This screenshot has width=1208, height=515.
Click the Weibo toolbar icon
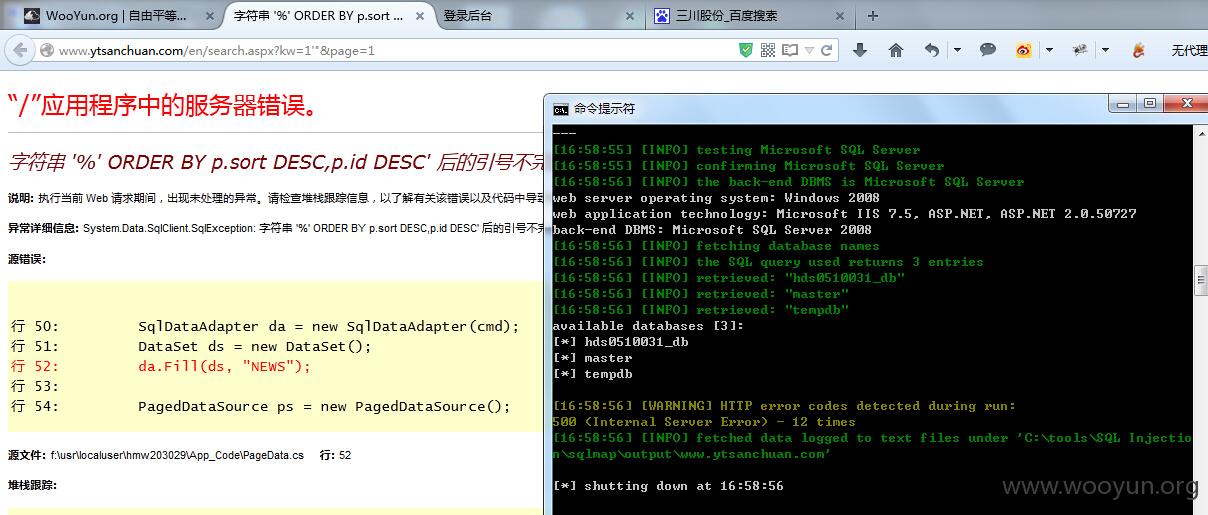tap(1023, 50)
